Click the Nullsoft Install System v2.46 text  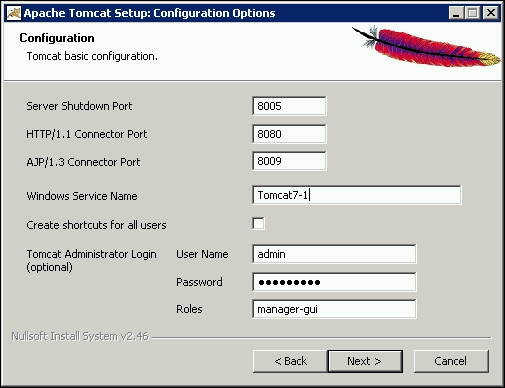pos(80,336)
